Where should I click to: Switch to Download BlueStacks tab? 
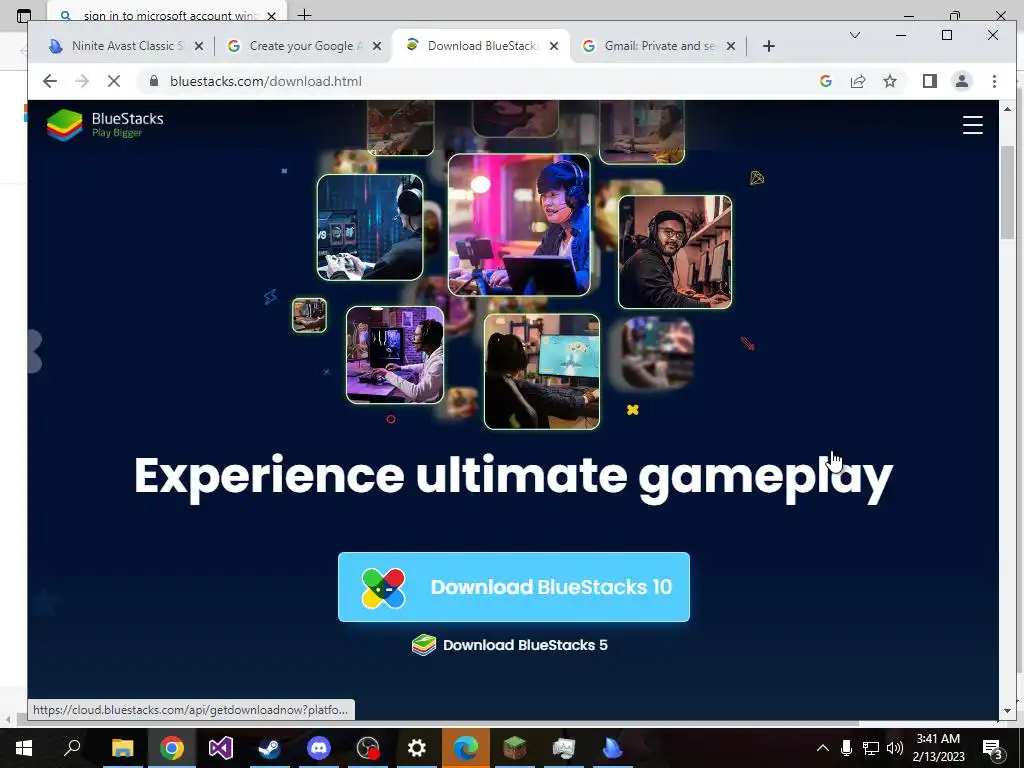coord(481,46)
